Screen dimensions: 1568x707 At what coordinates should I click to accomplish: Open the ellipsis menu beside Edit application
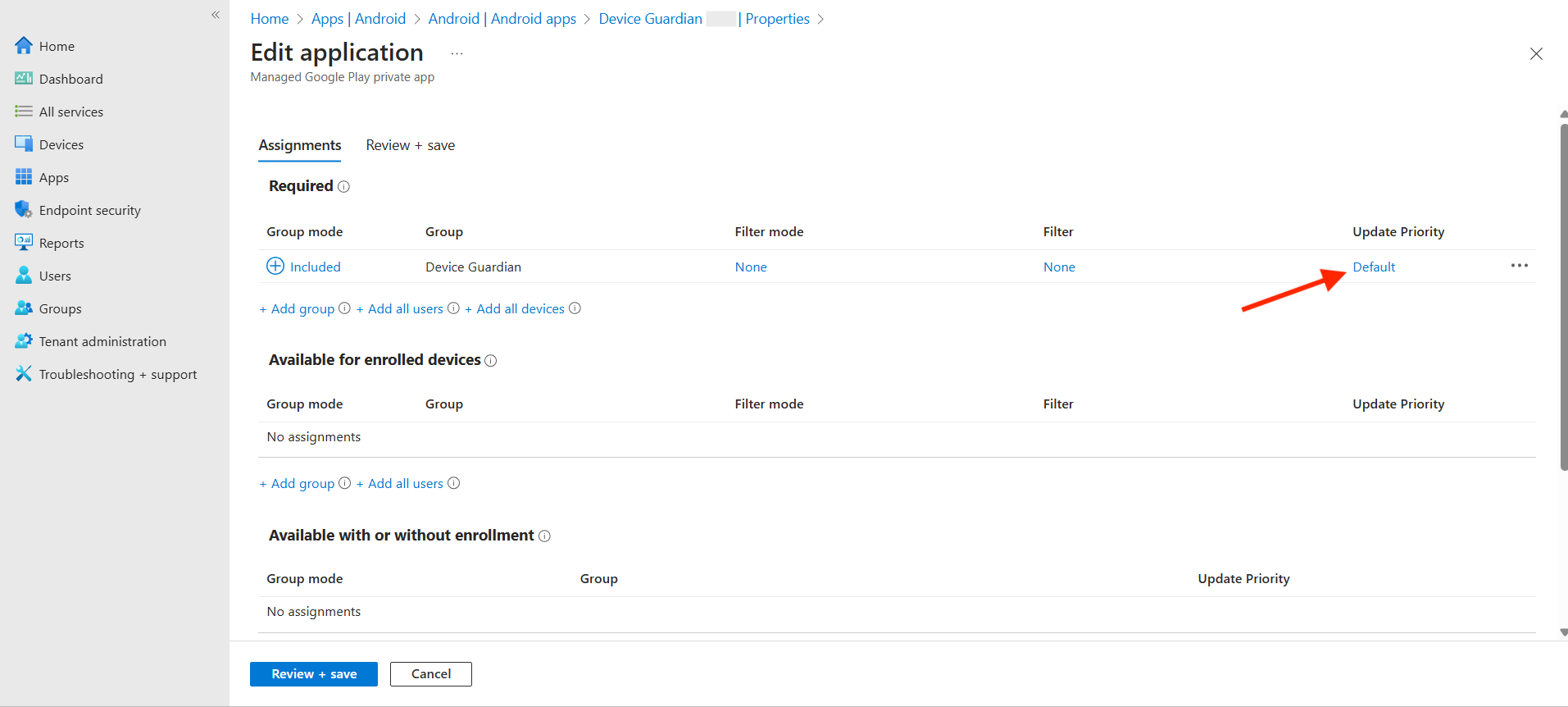pos(457,54)
